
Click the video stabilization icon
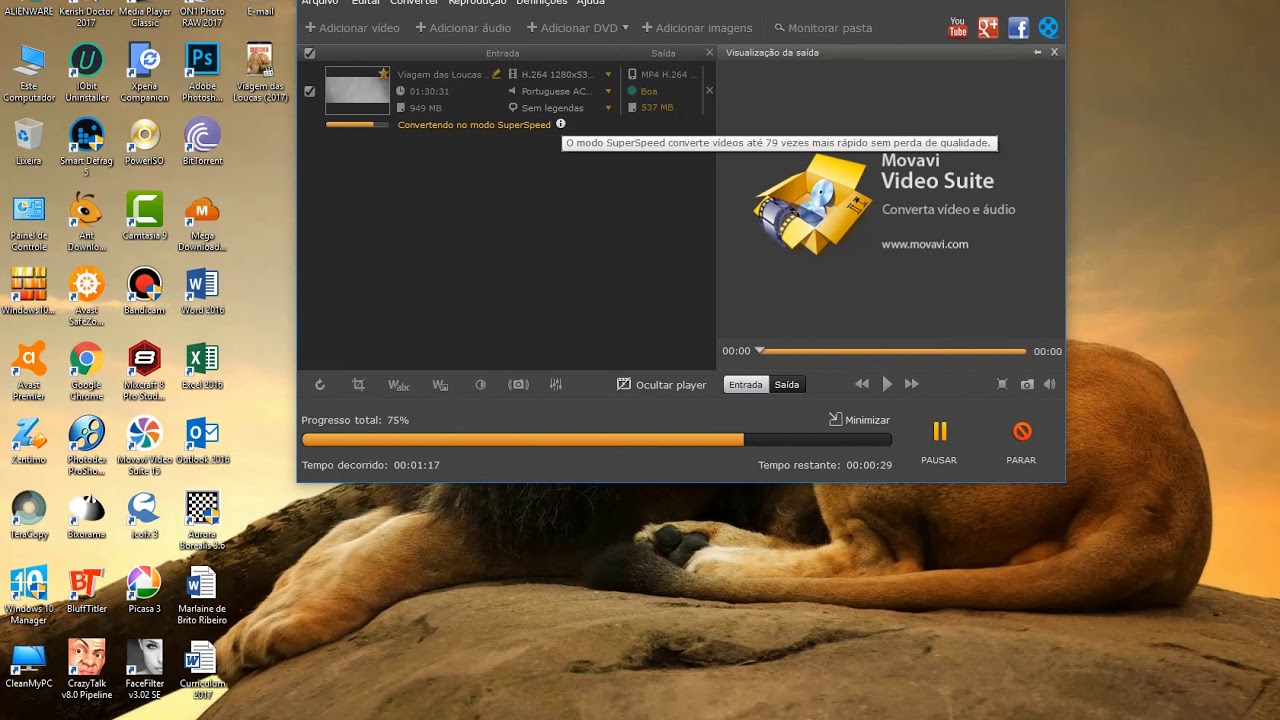tap(519, 385)
